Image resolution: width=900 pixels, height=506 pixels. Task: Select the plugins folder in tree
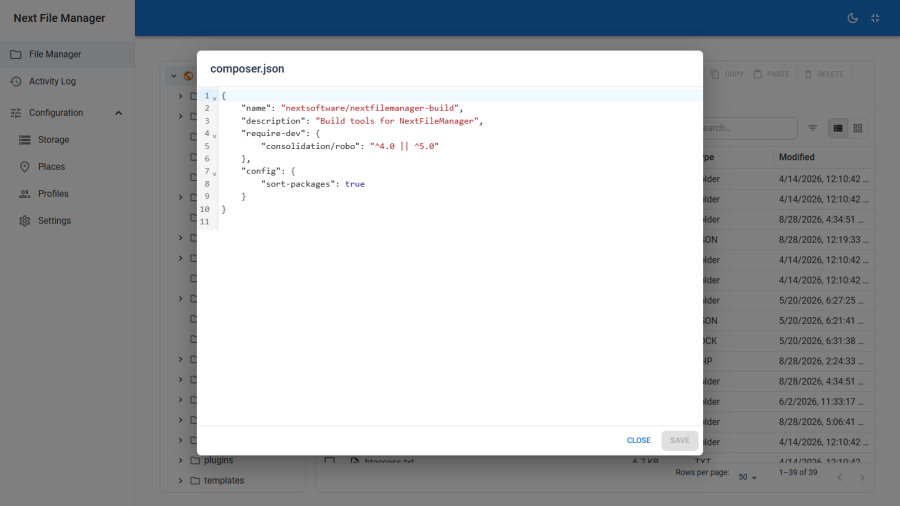(x=219, y=460)
